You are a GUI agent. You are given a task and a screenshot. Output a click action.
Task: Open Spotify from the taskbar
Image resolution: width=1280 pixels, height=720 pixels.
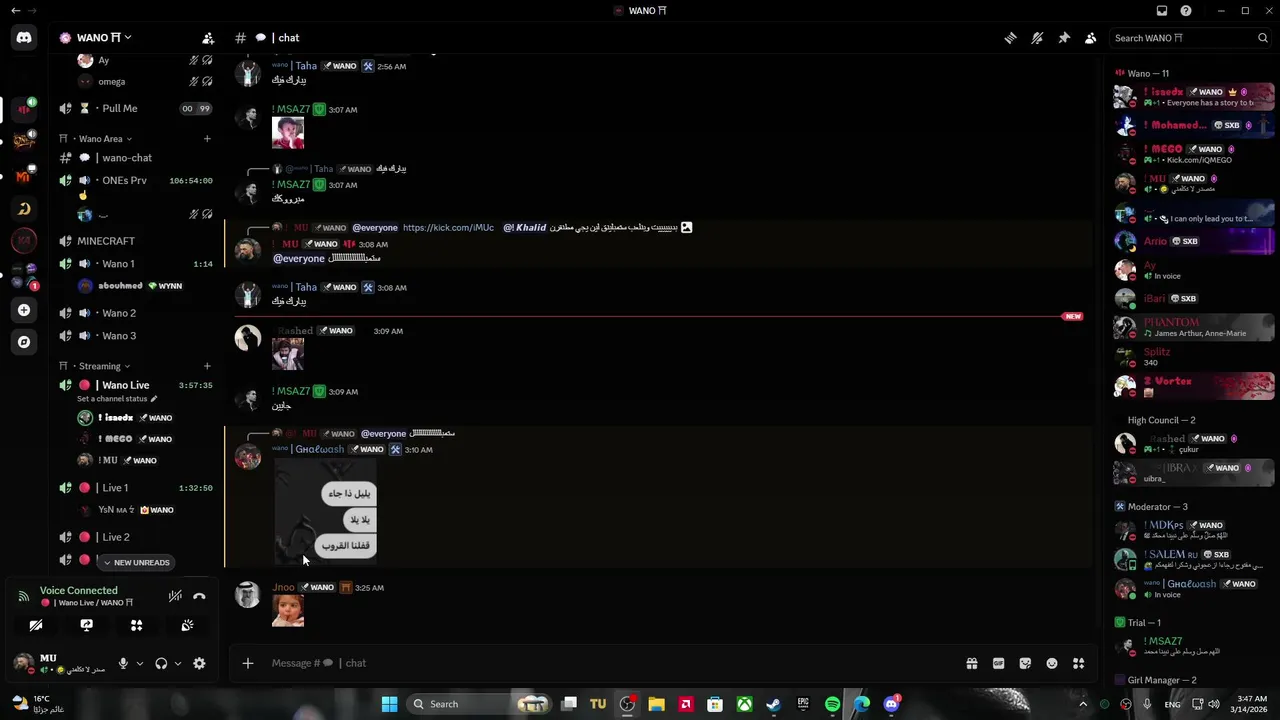coord(832,704)
